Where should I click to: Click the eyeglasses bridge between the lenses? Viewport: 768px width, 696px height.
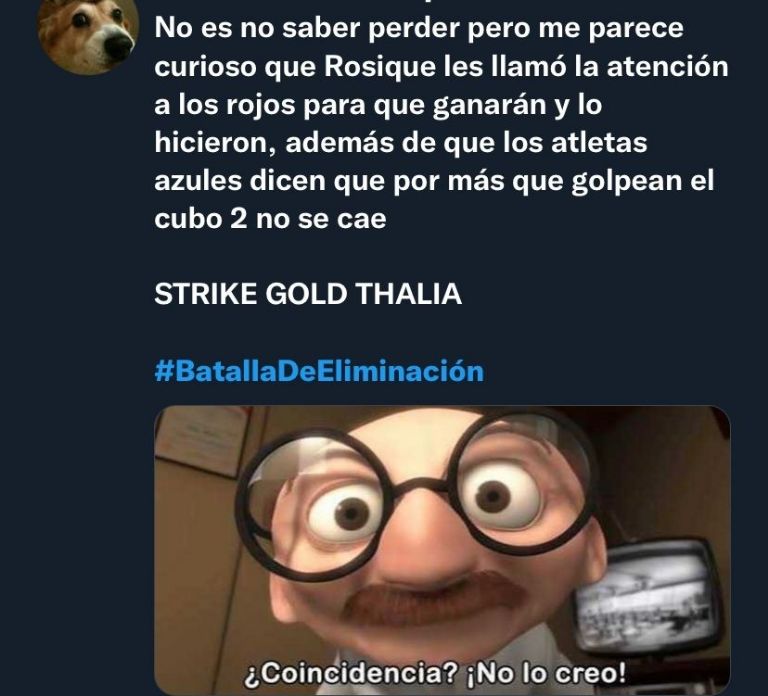421,485
